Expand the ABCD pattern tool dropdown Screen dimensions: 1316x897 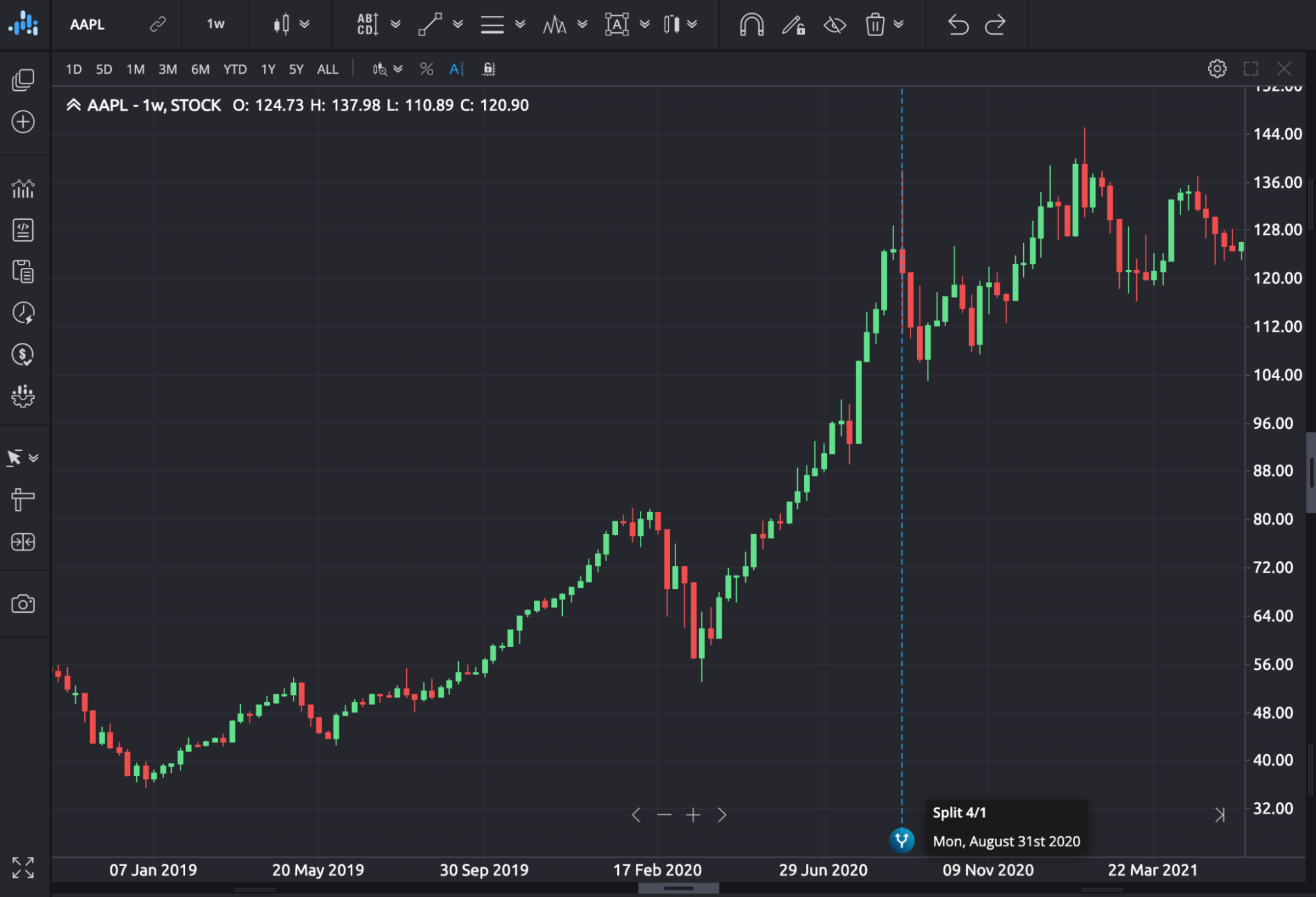coord(396,24)
